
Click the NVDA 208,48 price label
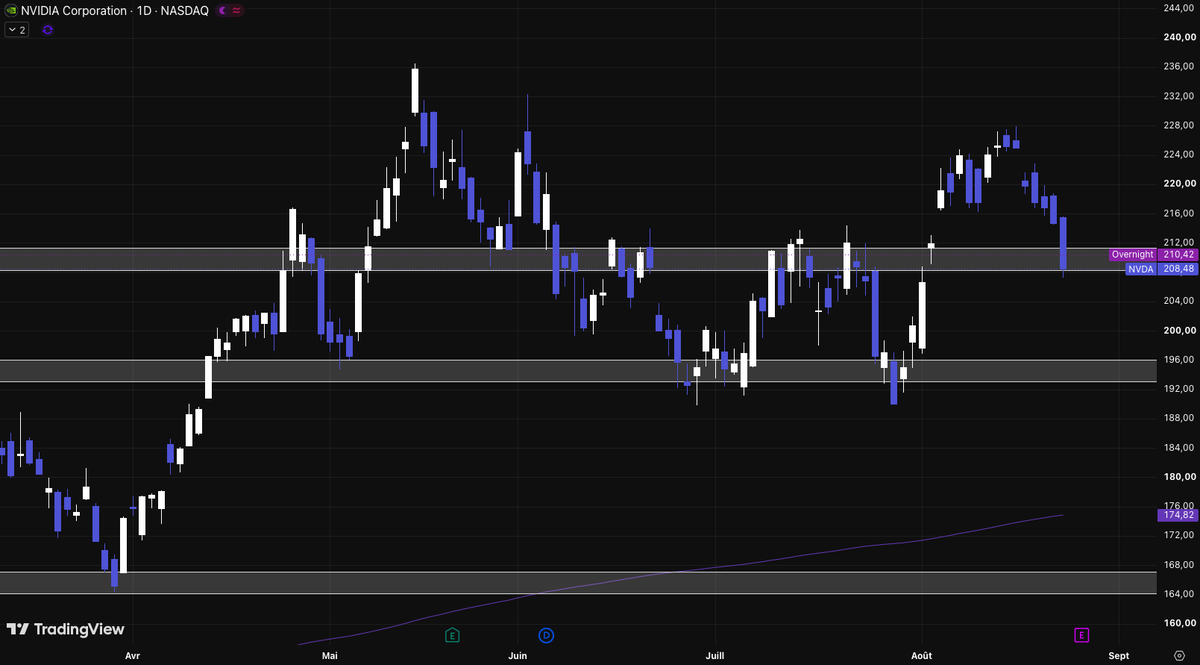click(1161, 269)
